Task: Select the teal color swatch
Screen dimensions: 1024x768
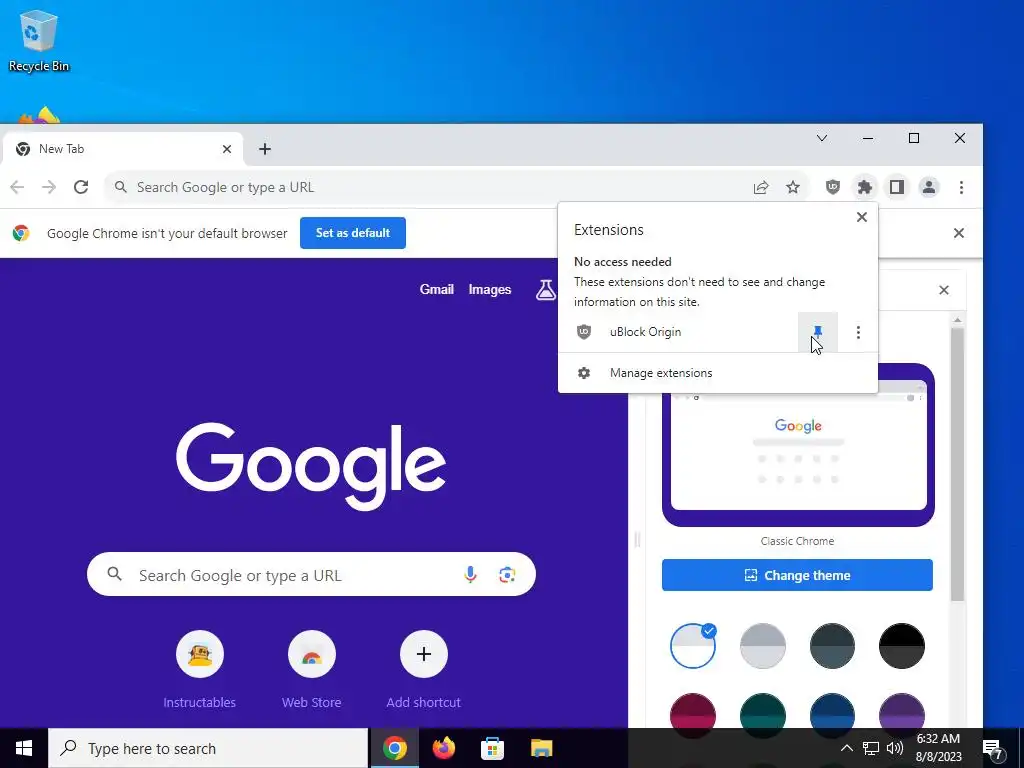Action: [x=763, y=711]
